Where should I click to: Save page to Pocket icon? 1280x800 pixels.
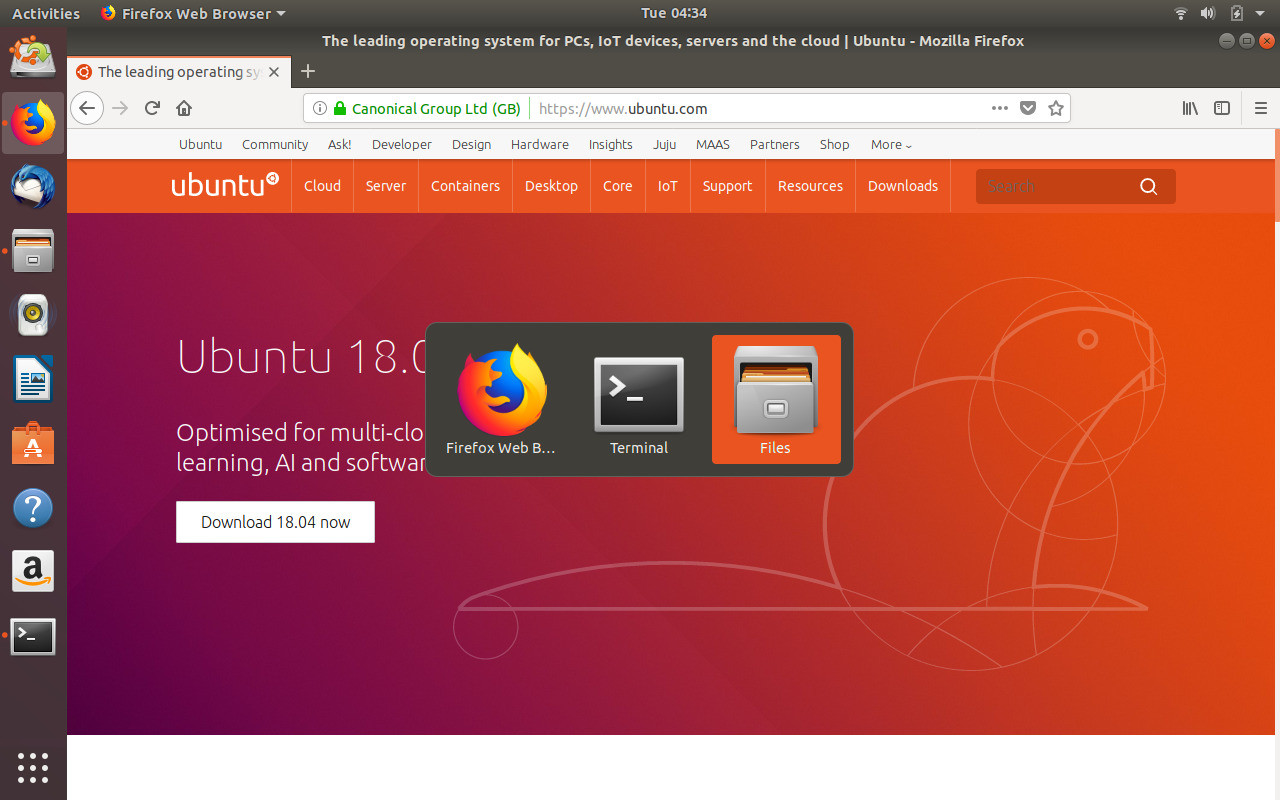(1028, 108)
